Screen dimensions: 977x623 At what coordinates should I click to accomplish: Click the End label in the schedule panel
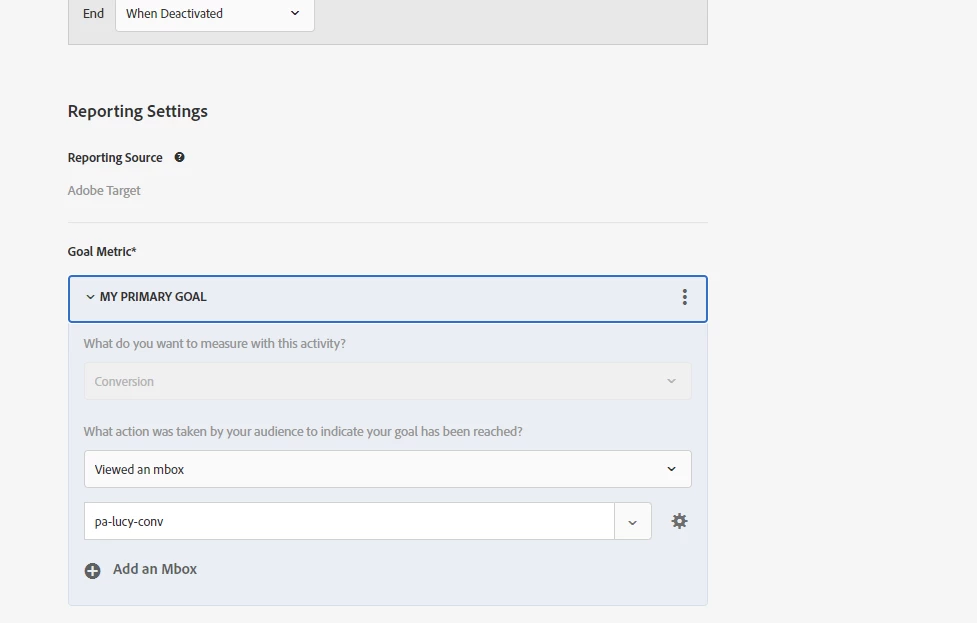pos(93,14)
